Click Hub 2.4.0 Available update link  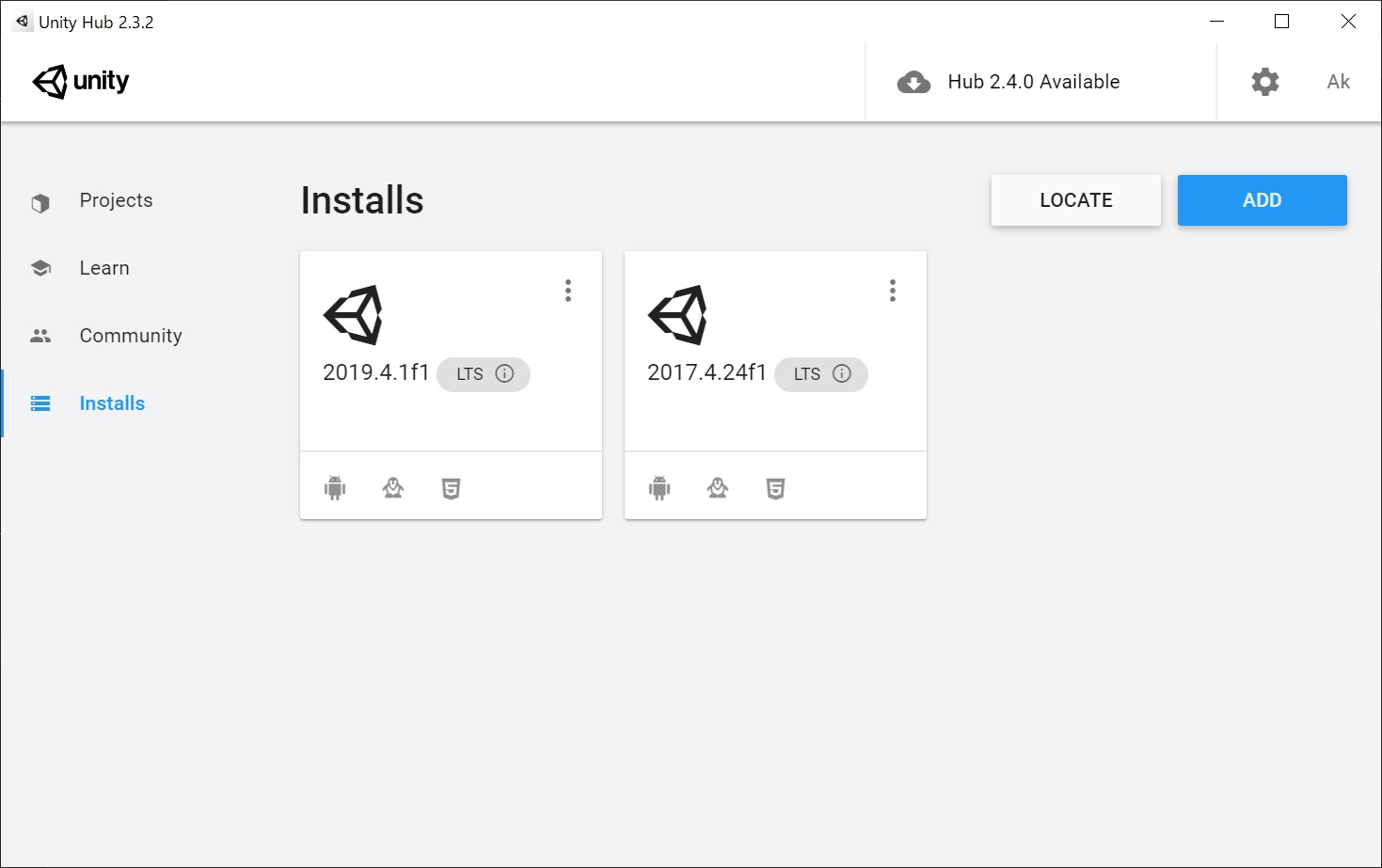1034,82
